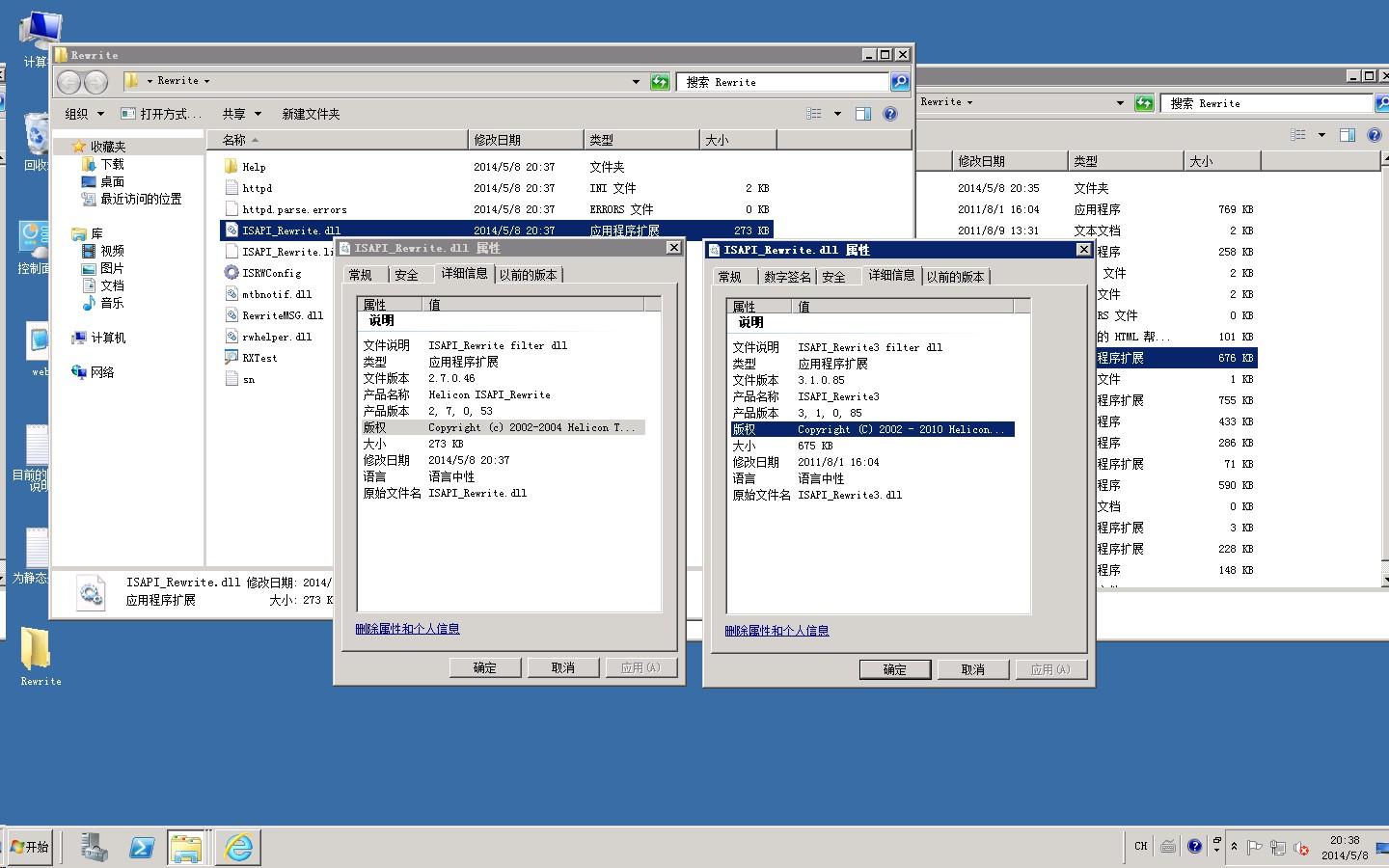Click the Rewrite breadcrumb arrow in address bar

point(206,81)
